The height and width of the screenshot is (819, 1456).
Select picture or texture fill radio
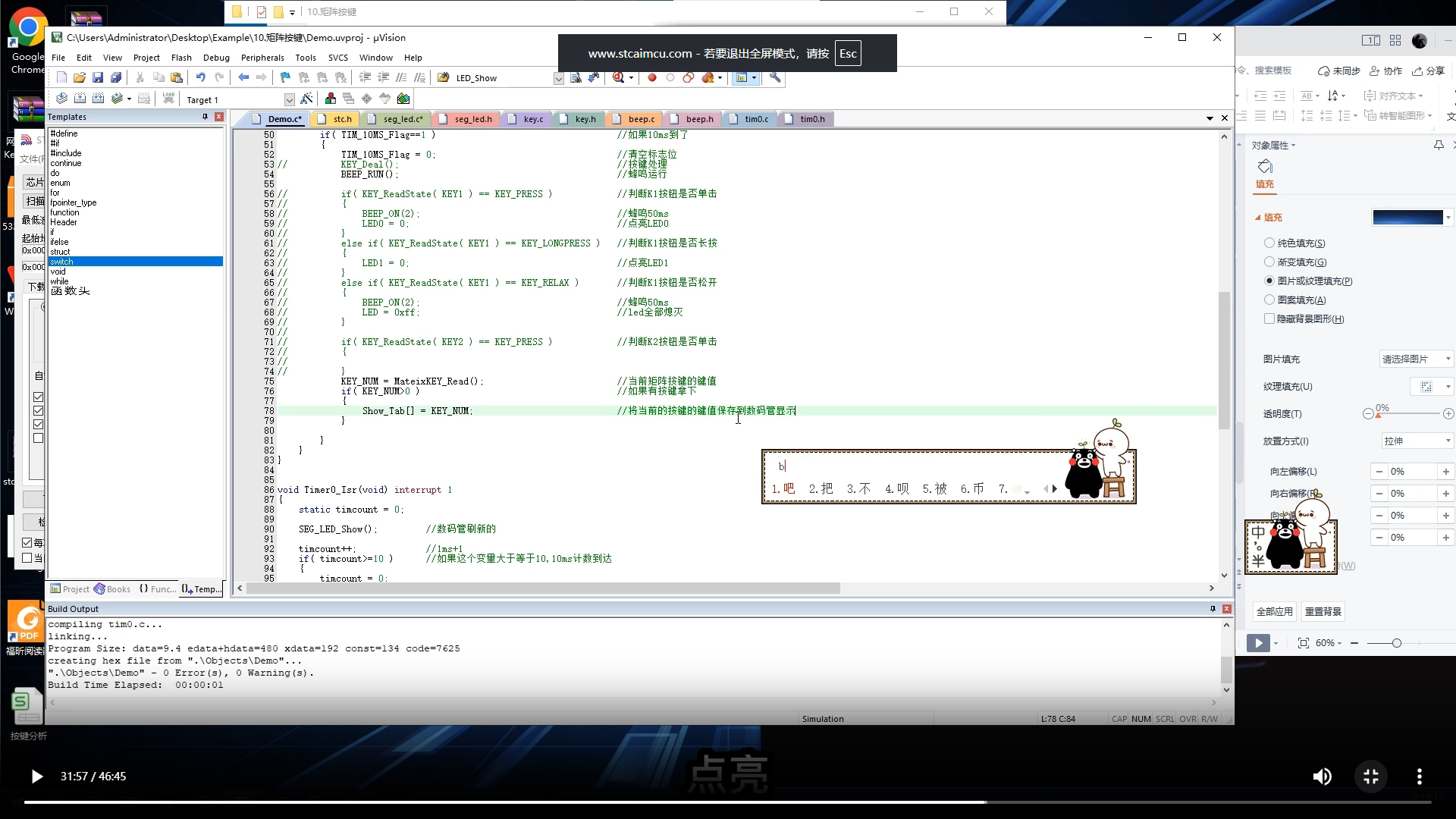pyautogui.click(x=1269, y=281)
